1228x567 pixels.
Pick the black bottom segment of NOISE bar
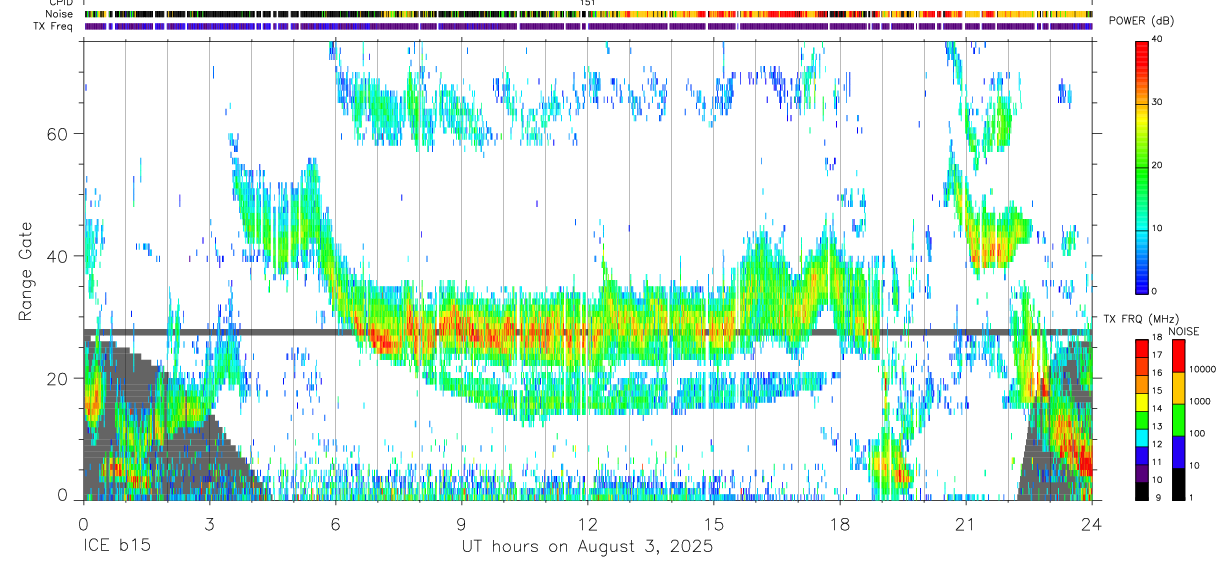tap(1179, 484)
